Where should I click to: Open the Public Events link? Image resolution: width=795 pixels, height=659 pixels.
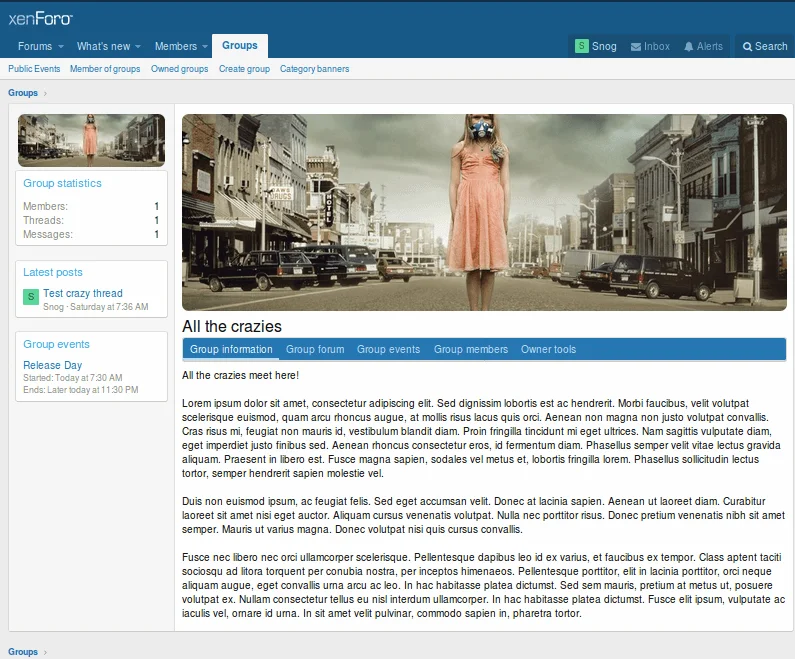pyautogui.click(x=34, y=69)
